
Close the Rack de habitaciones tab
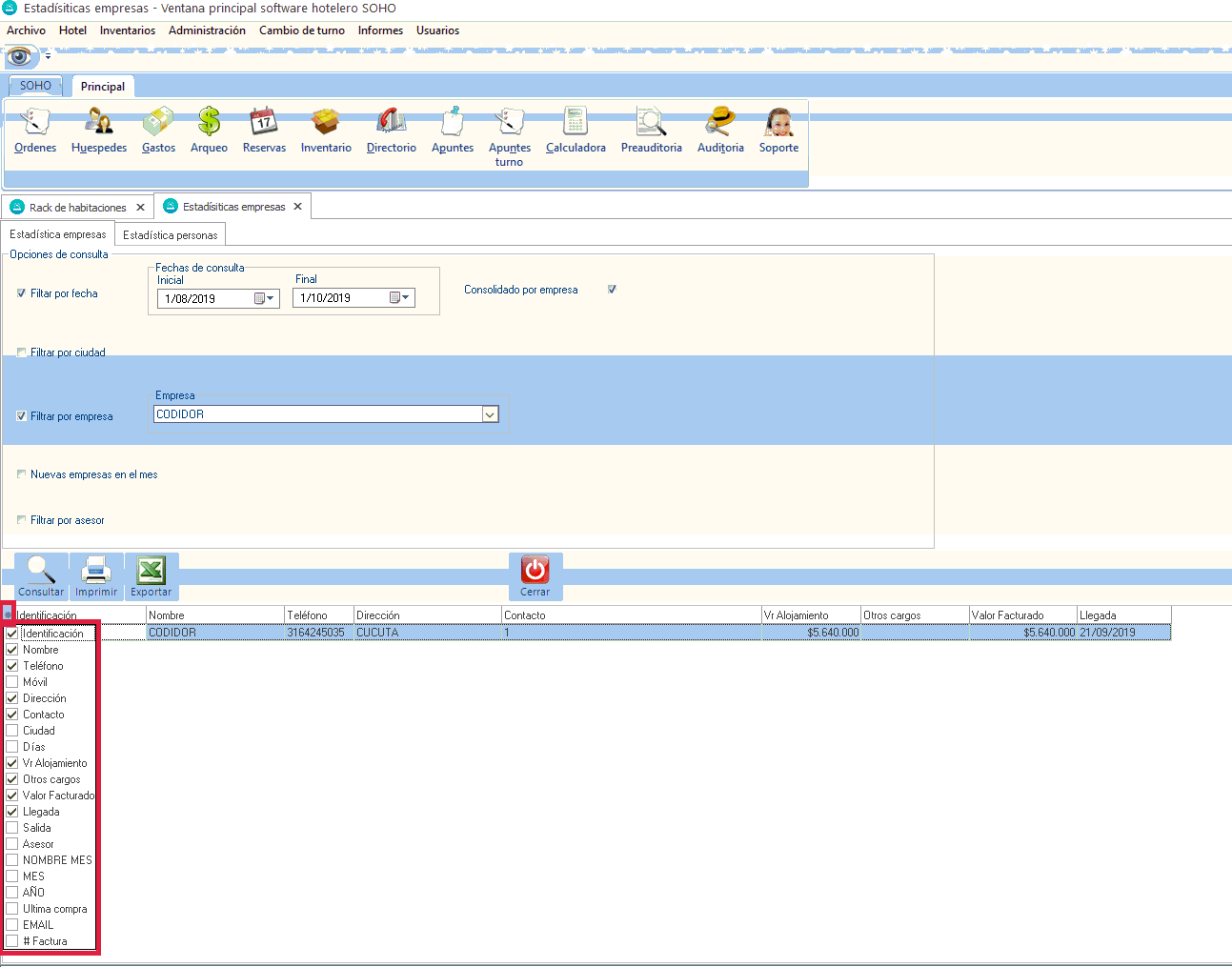140,208
